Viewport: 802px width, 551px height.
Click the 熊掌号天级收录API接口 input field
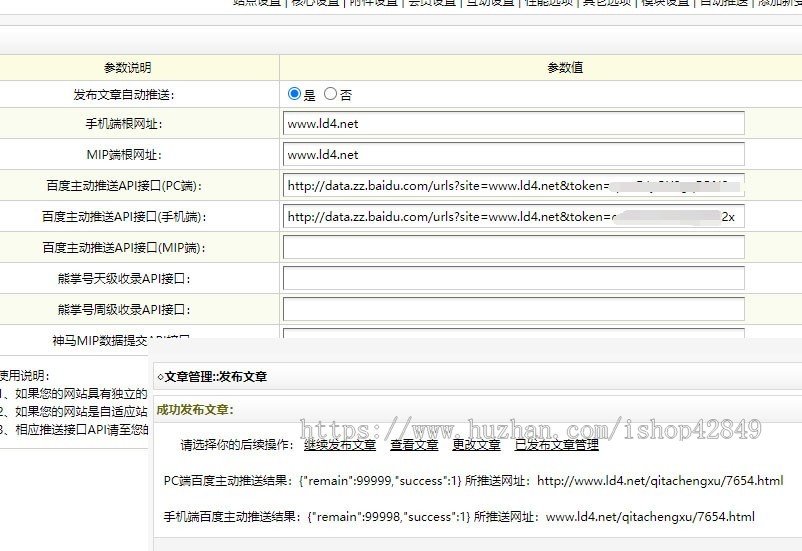click(x=514, y=278)
